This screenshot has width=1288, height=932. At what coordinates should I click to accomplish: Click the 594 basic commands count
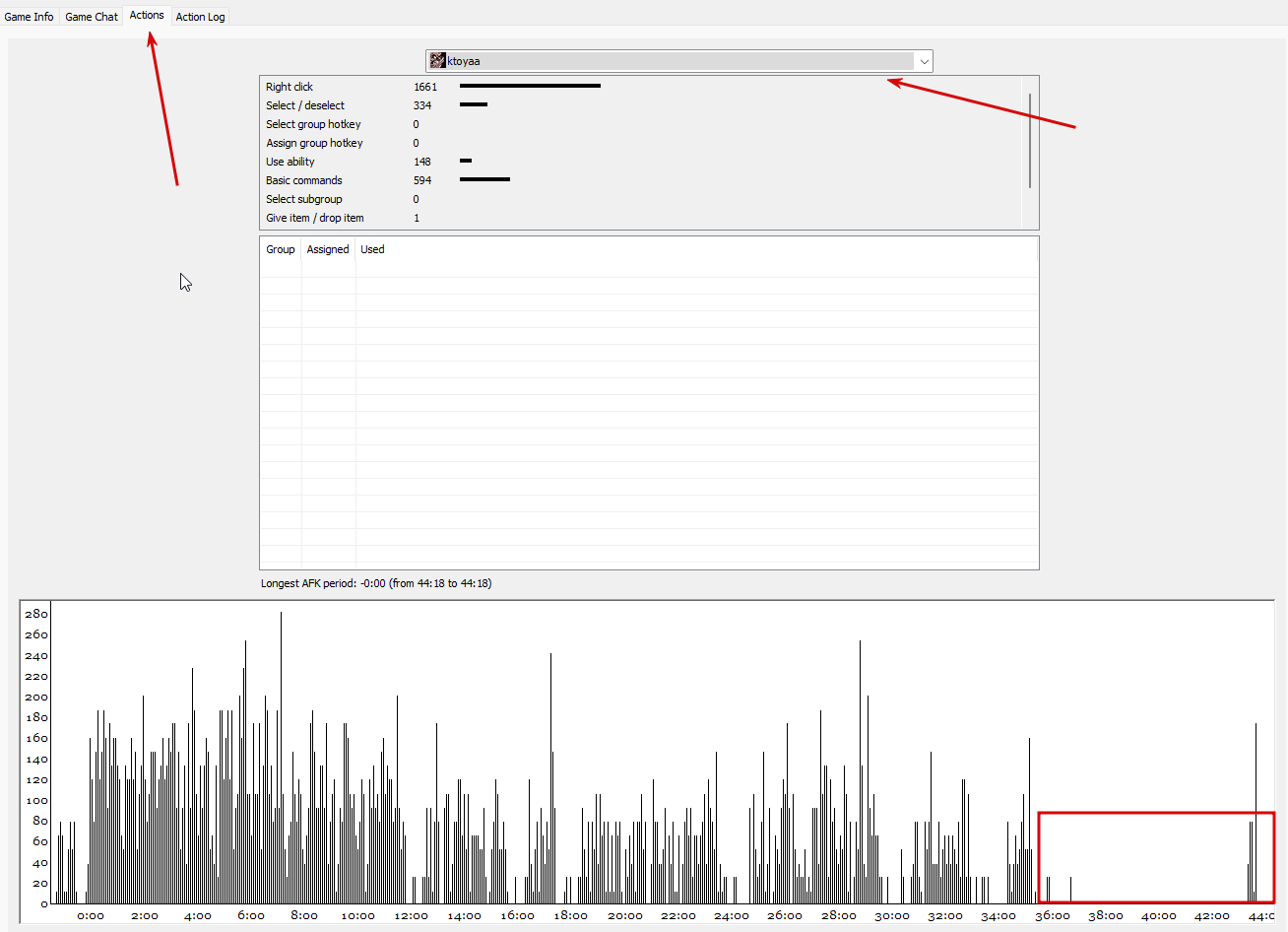tap(422, 180)
